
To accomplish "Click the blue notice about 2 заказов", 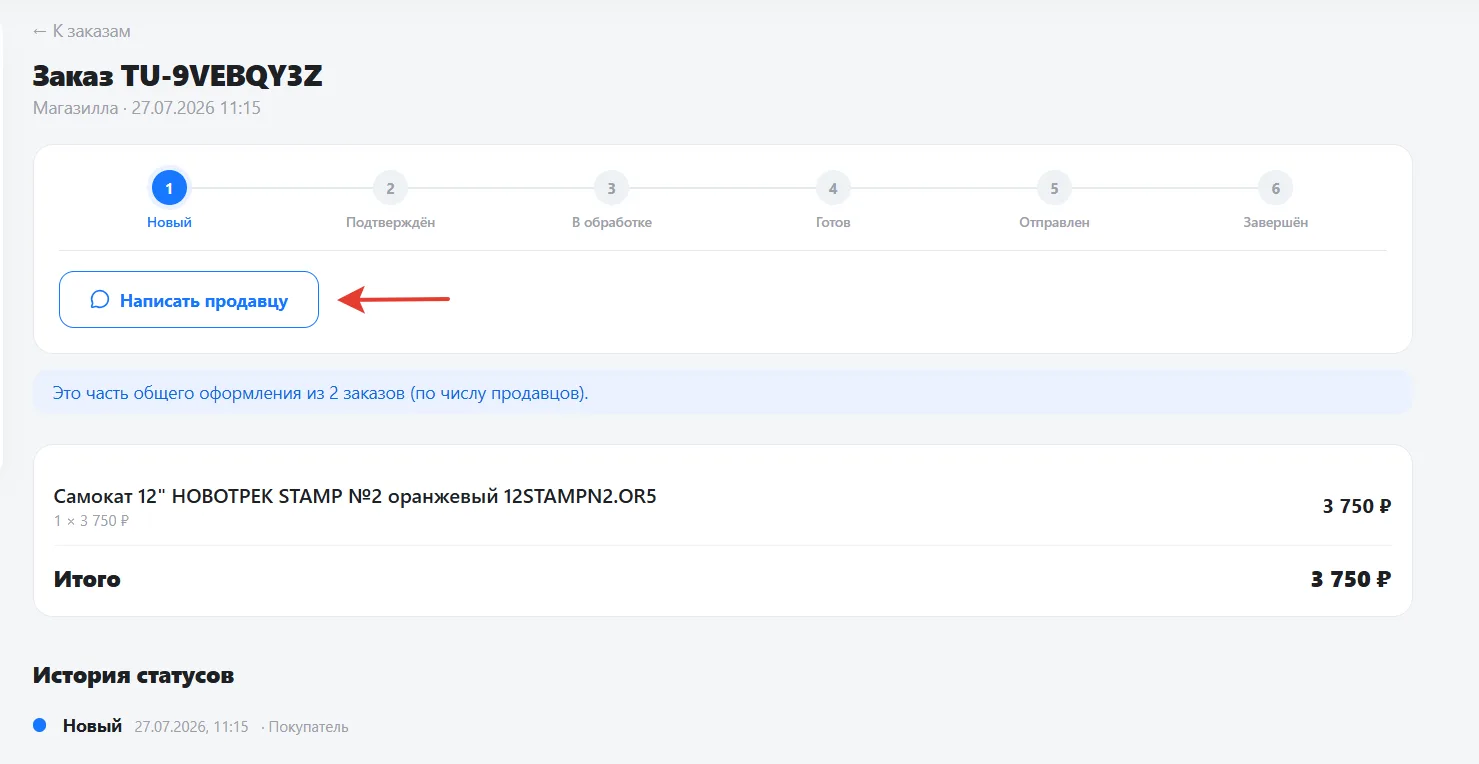I will 723,393.
